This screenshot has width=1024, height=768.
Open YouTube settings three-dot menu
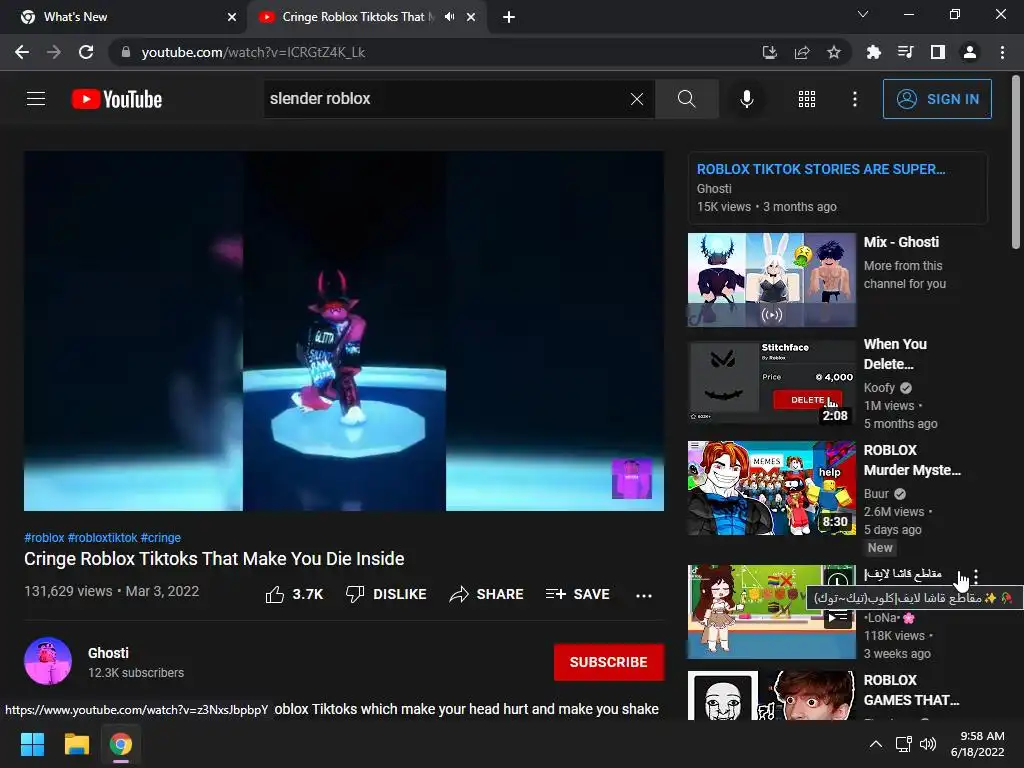point(854,99)
